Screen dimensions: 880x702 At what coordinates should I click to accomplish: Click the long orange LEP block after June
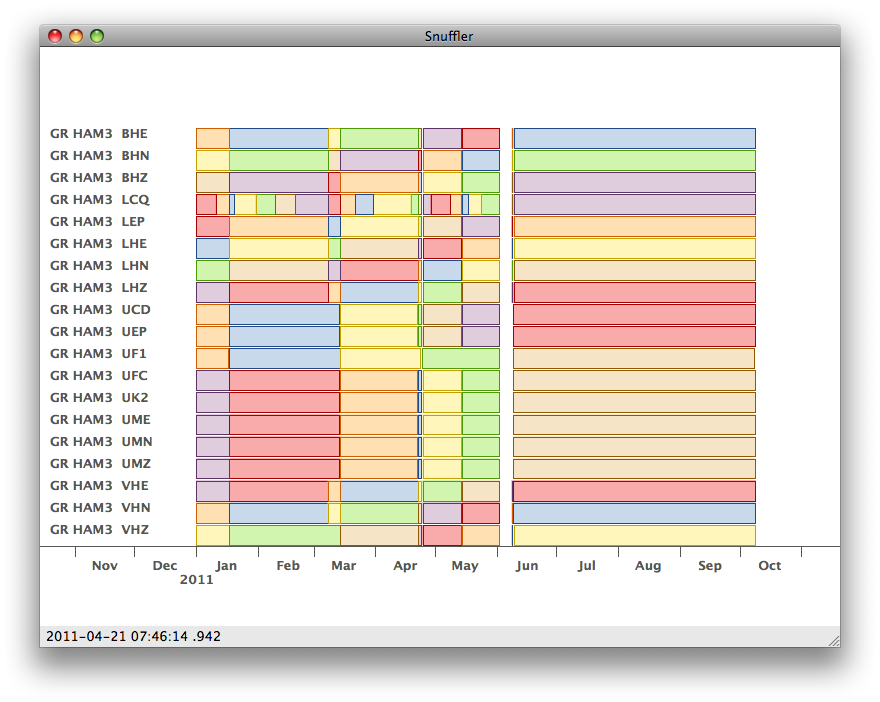coord(635,227)
